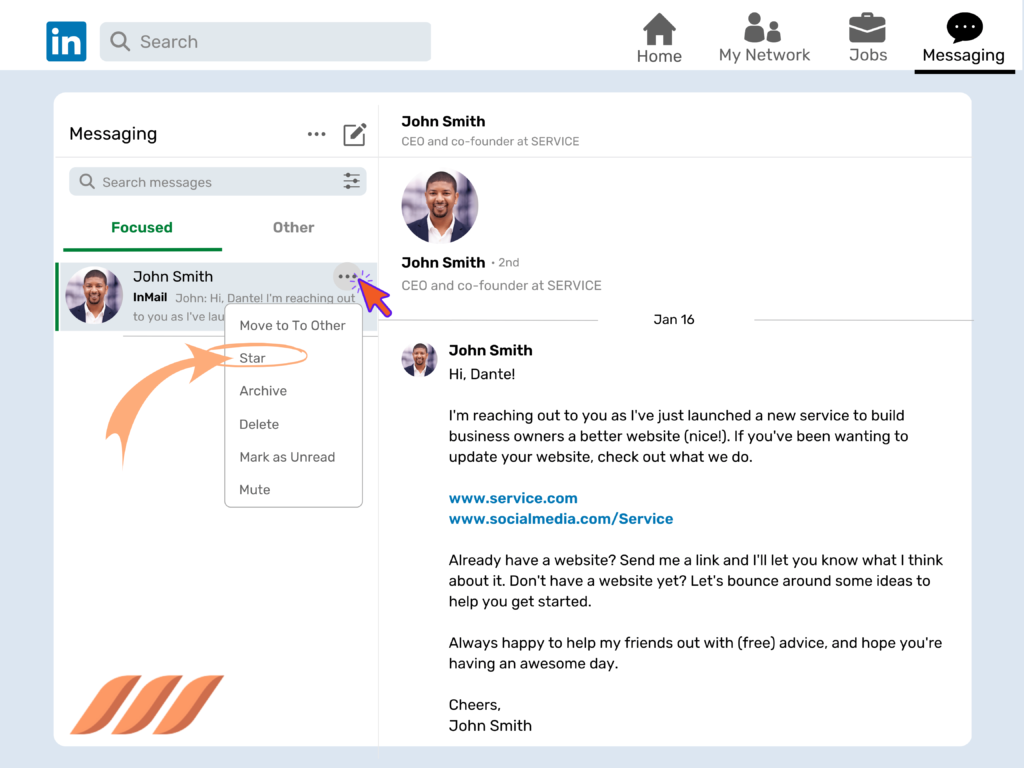Click the header subtitle below John Smith's name

pos(490,142)
